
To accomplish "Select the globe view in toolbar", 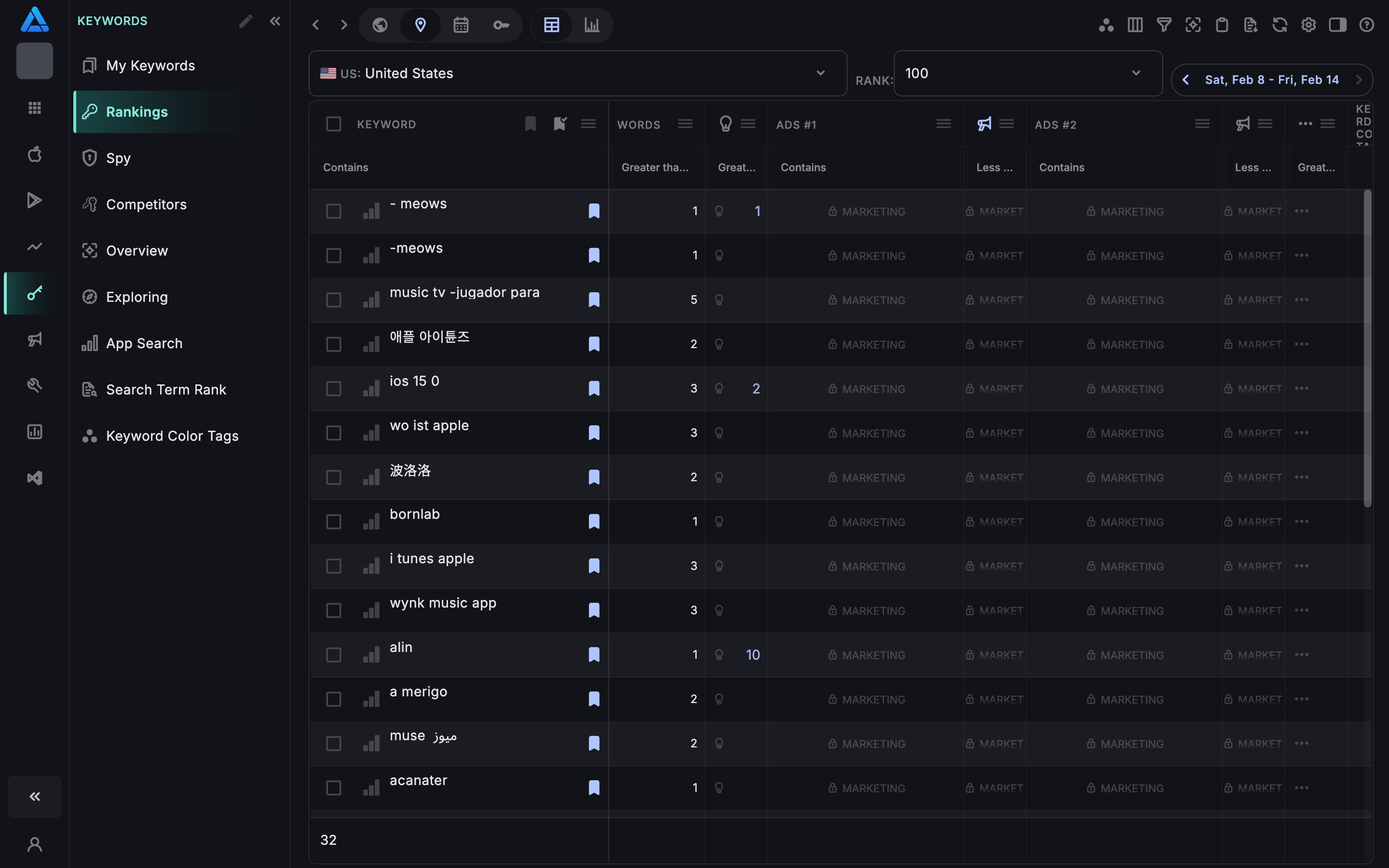I will pos(380,25).
